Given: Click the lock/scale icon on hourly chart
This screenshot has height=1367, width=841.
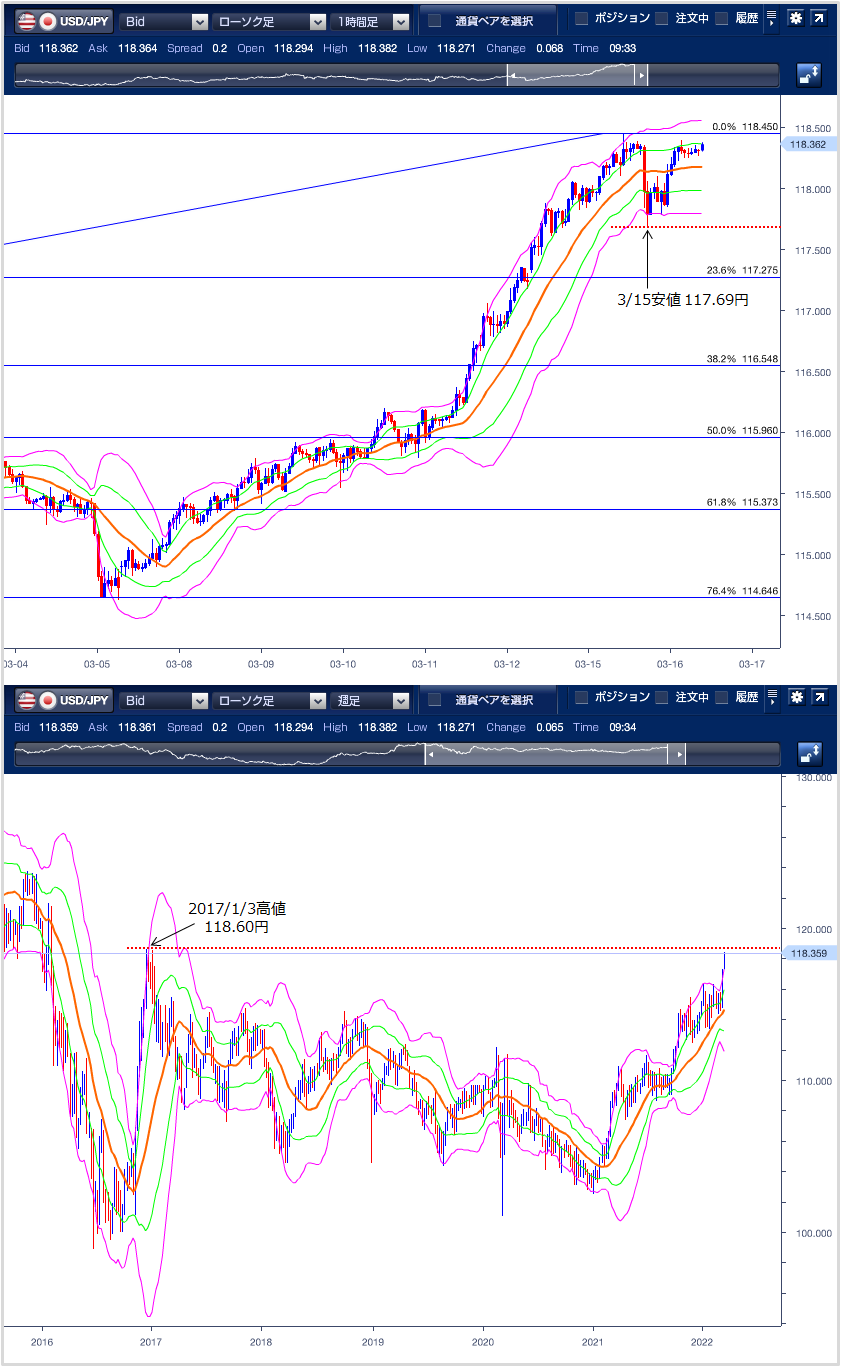Looking at the screenshot, I should [808, 75].
